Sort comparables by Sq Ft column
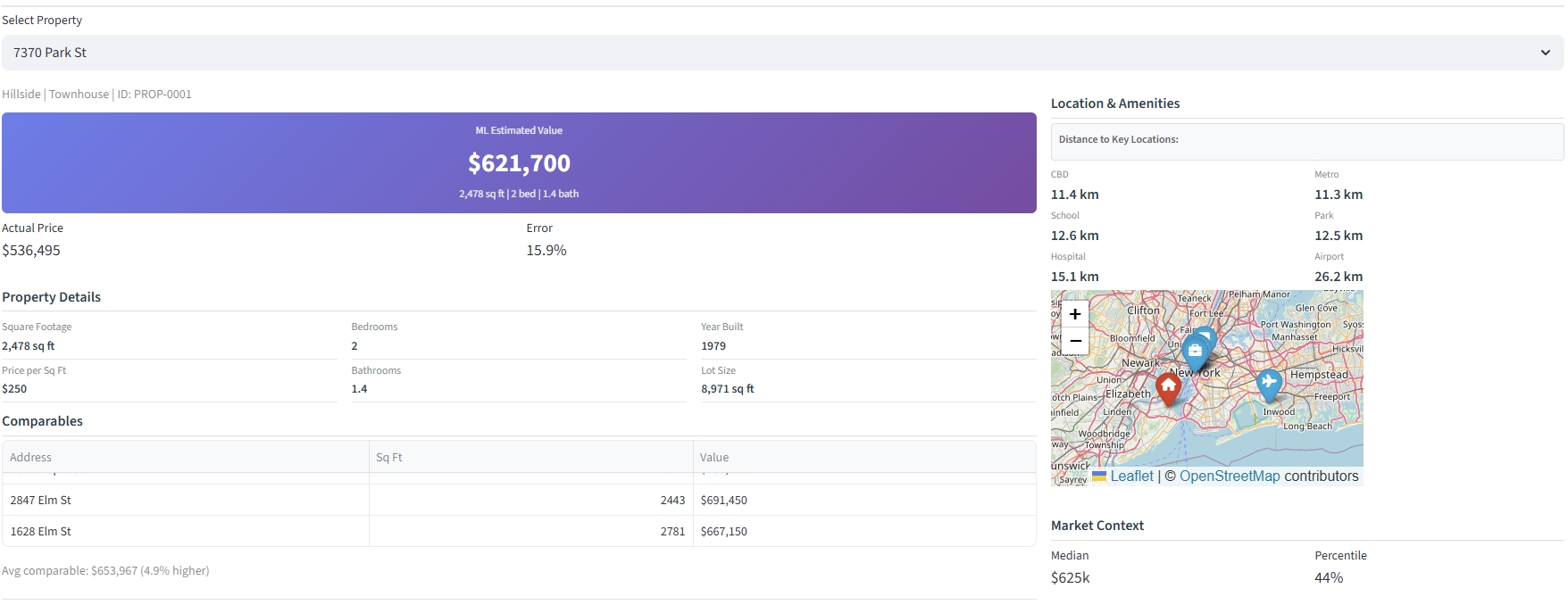Screen dimensions: 1568x605 389,457
